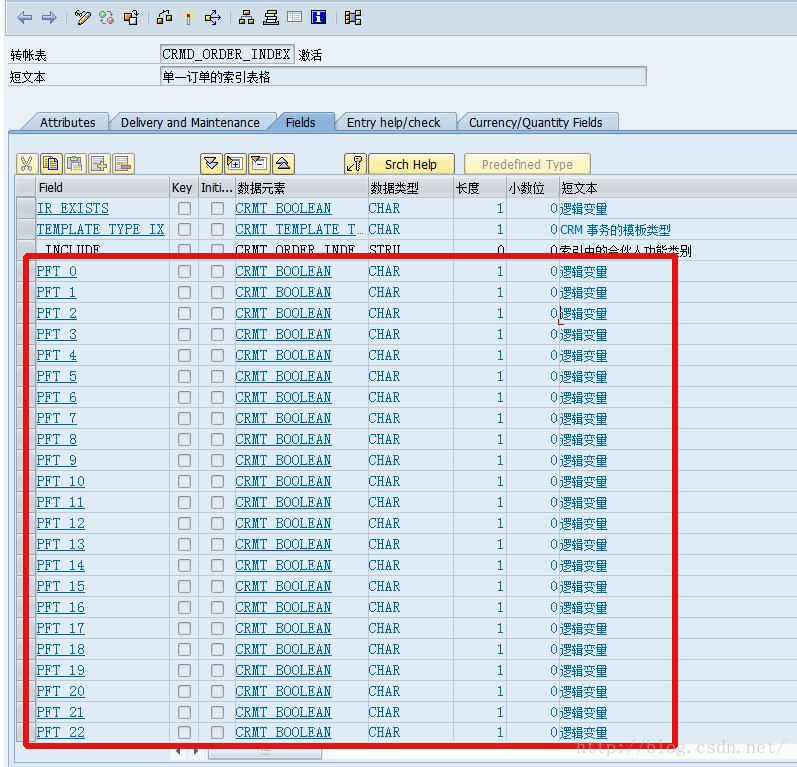
Task: Select the Fields tab
Action: [300, 122]
